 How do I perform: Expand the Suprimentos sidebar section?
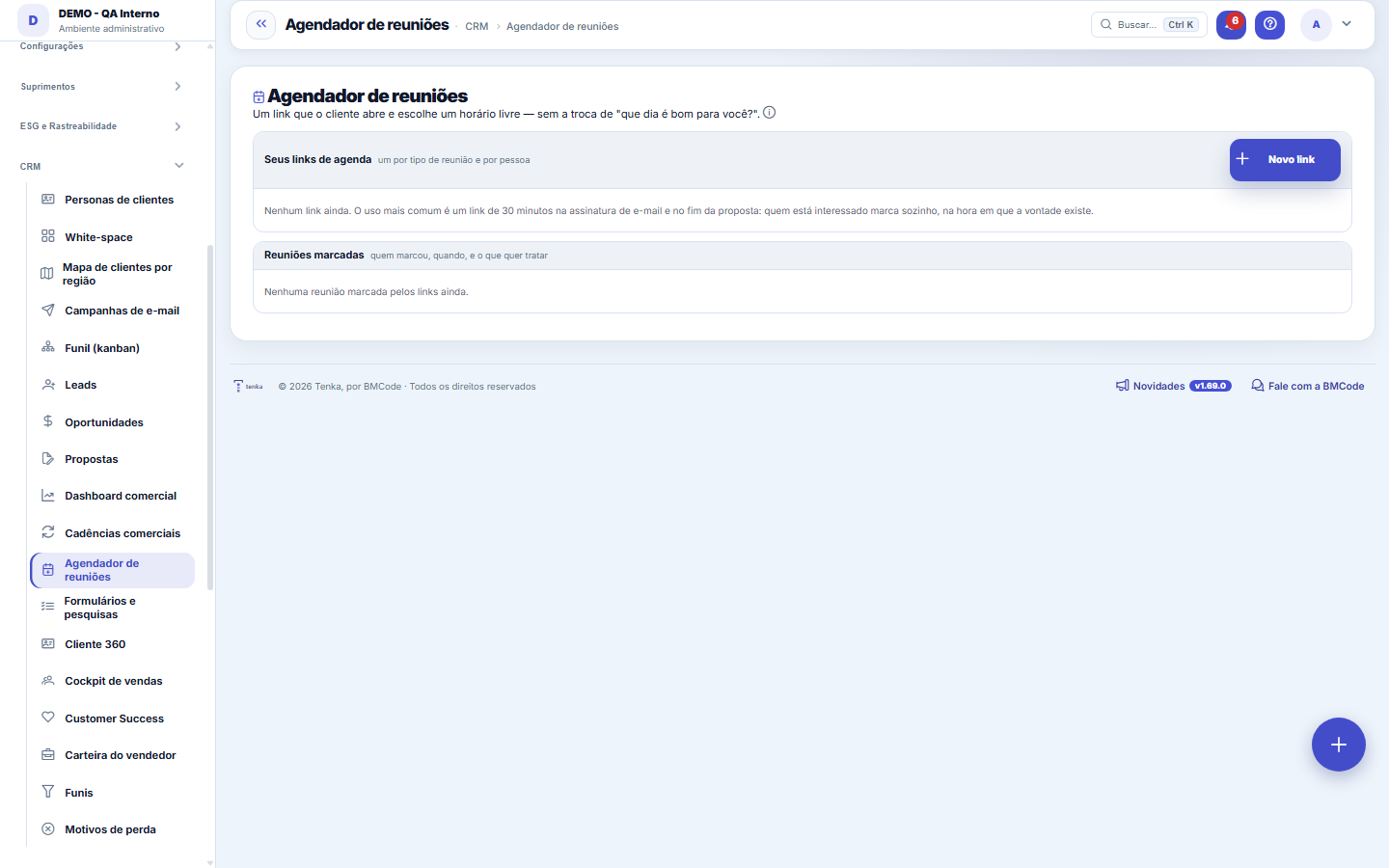tap(101, 87)
